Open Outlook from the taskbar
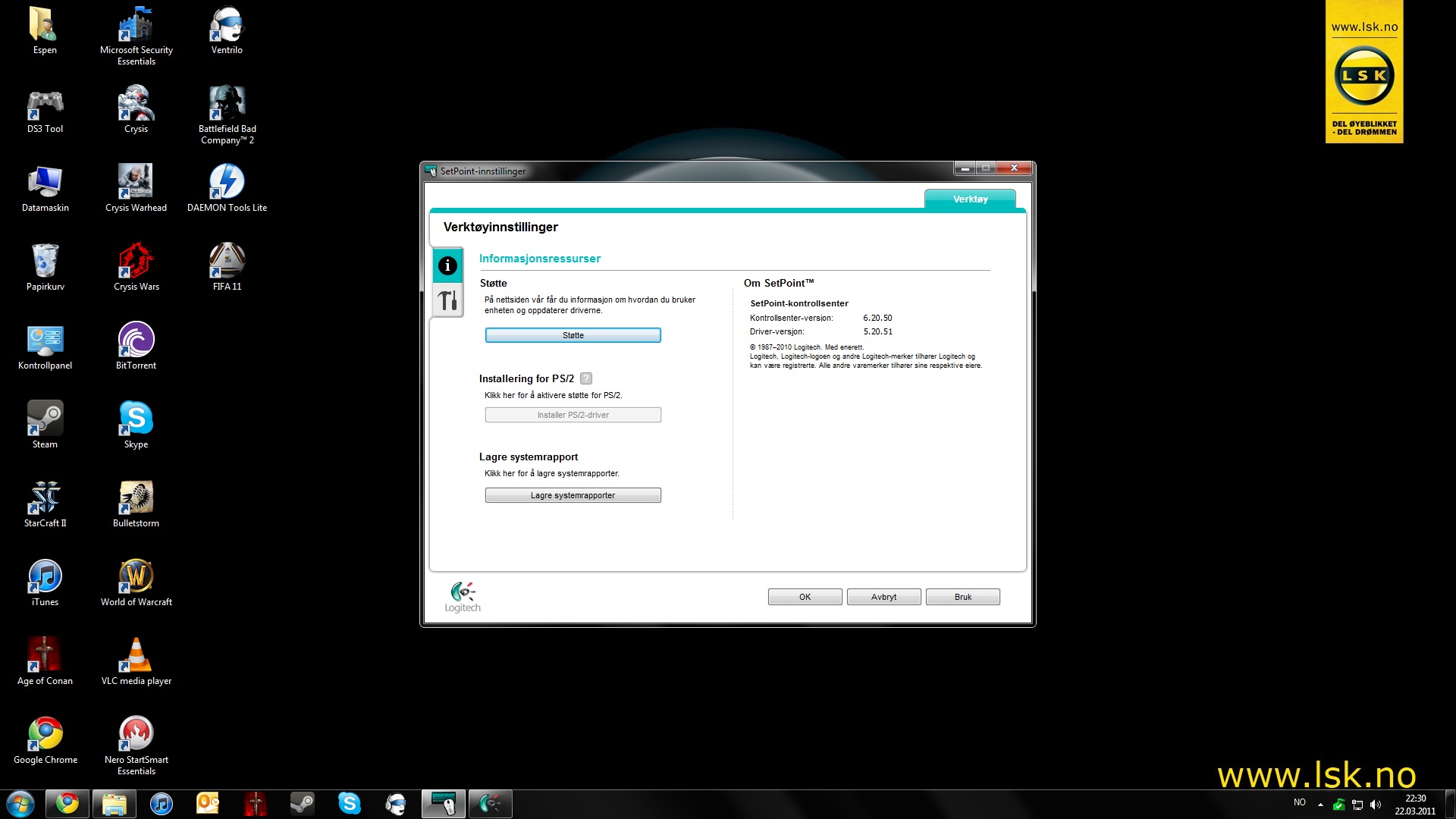The width and height of the screenshot is (1456, 819). click(208, 804)
